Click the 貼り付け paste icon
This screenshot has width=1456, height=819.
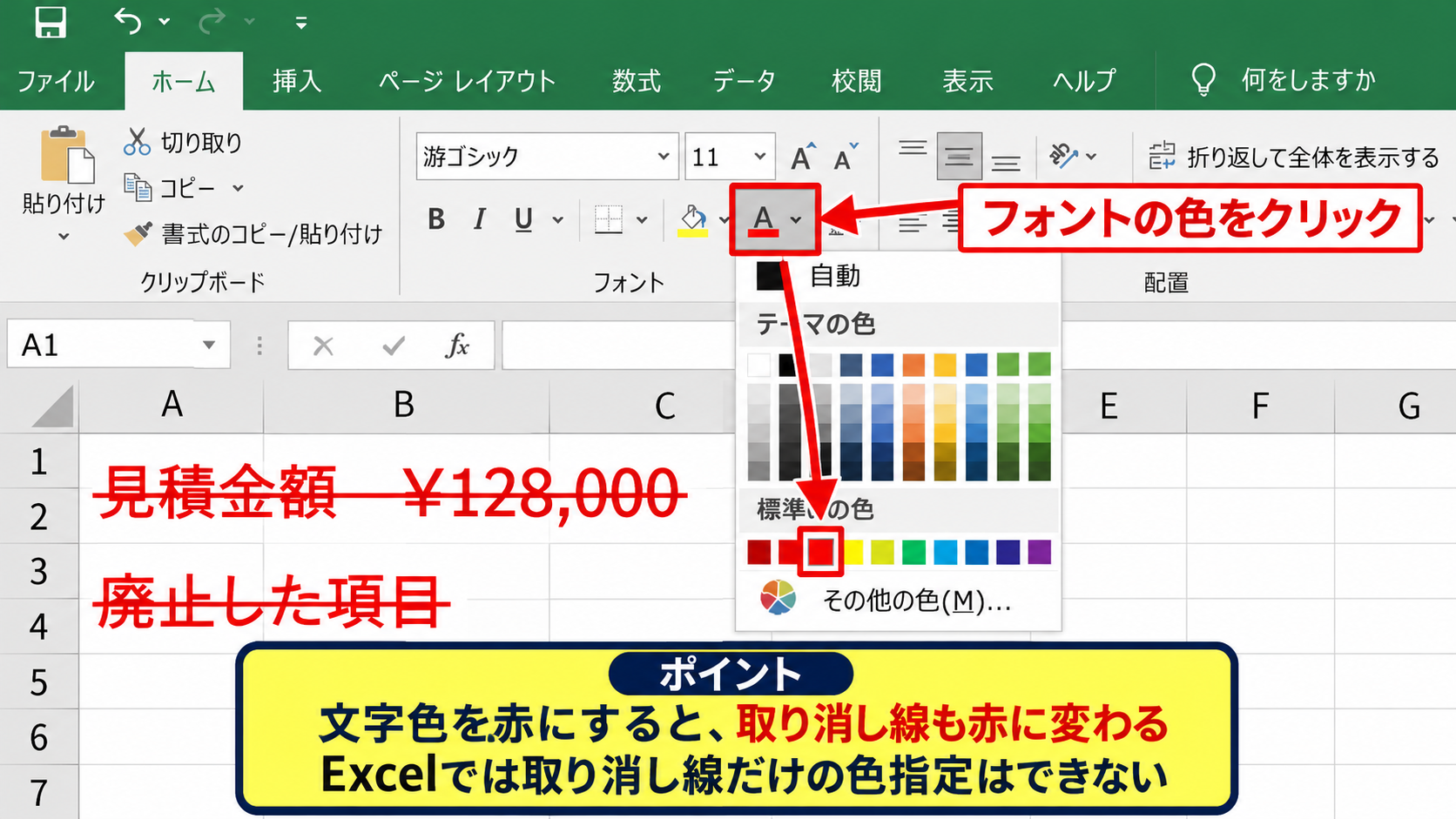[x=66, y=156]
